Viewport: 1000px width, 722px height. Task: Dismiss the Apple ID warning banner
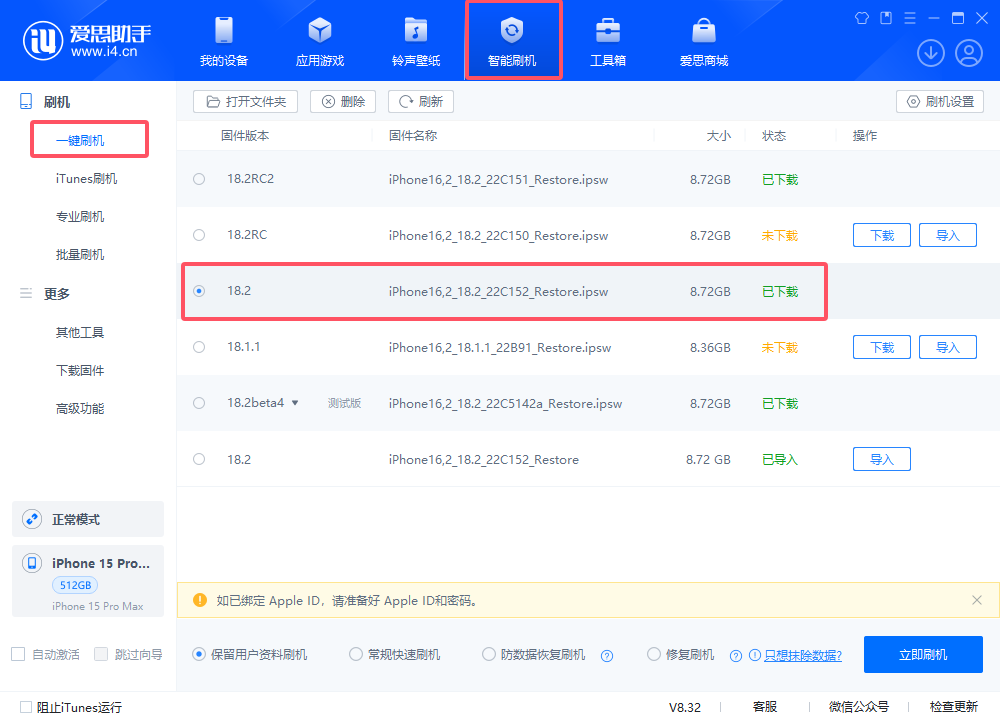tap(976, 600)
